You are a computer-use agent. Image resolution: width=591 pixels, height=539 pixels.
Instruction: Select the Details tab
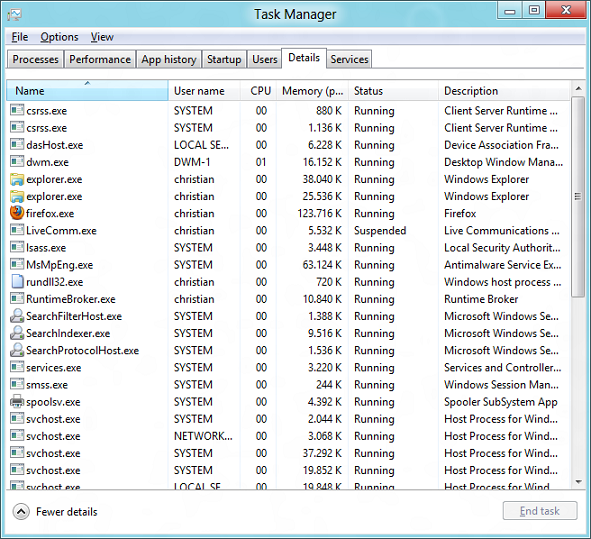[304, 58]
